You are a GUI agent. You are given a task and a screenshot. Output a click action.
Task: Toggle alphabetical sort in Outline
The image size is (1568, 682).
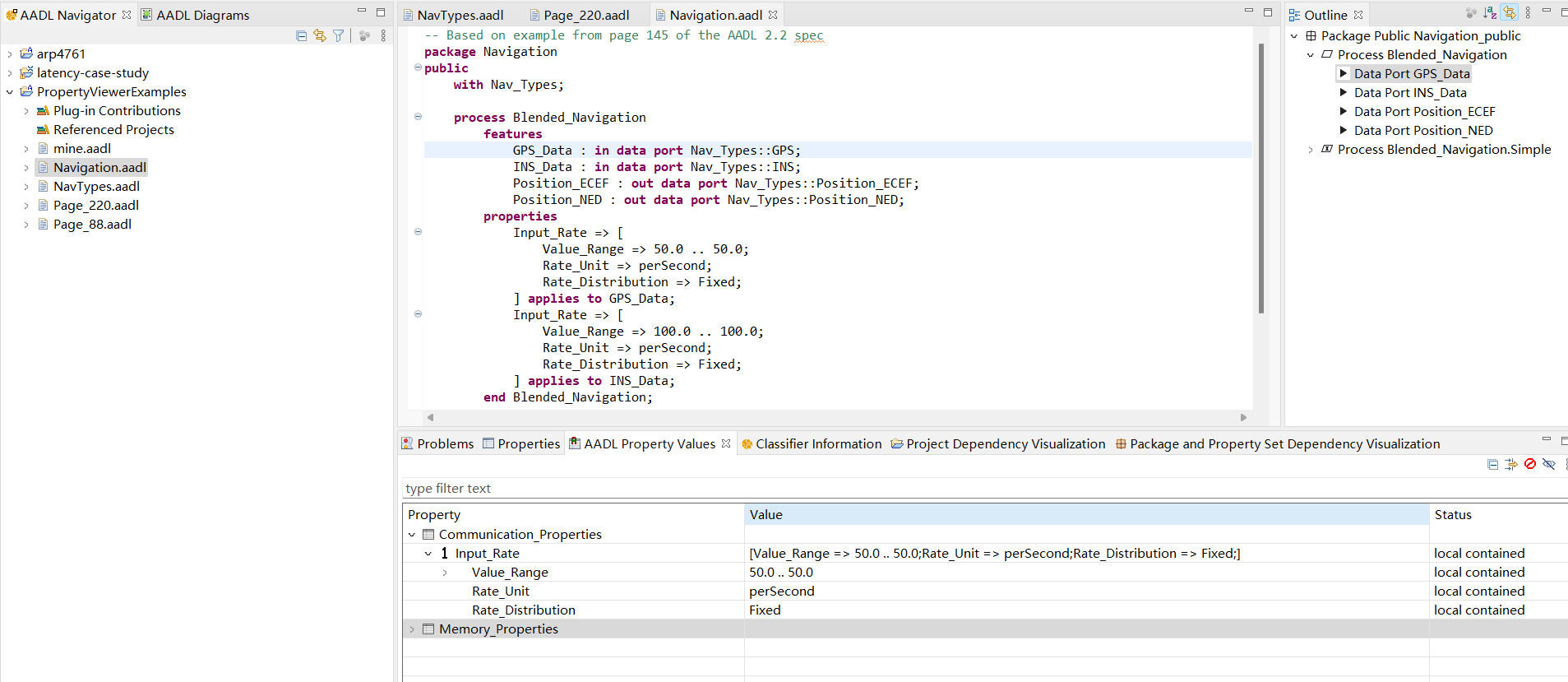pyautogui.click(x=1490, y=13)
